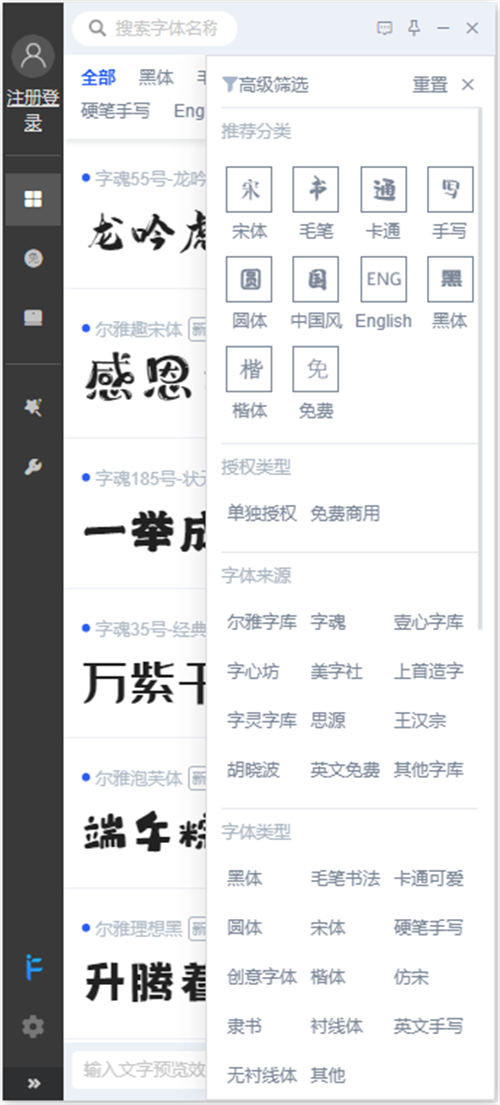The width and height of the screenshot is (500, 1105).
Task: Pick 毛笔书法 font type
Action: (345, 879)
